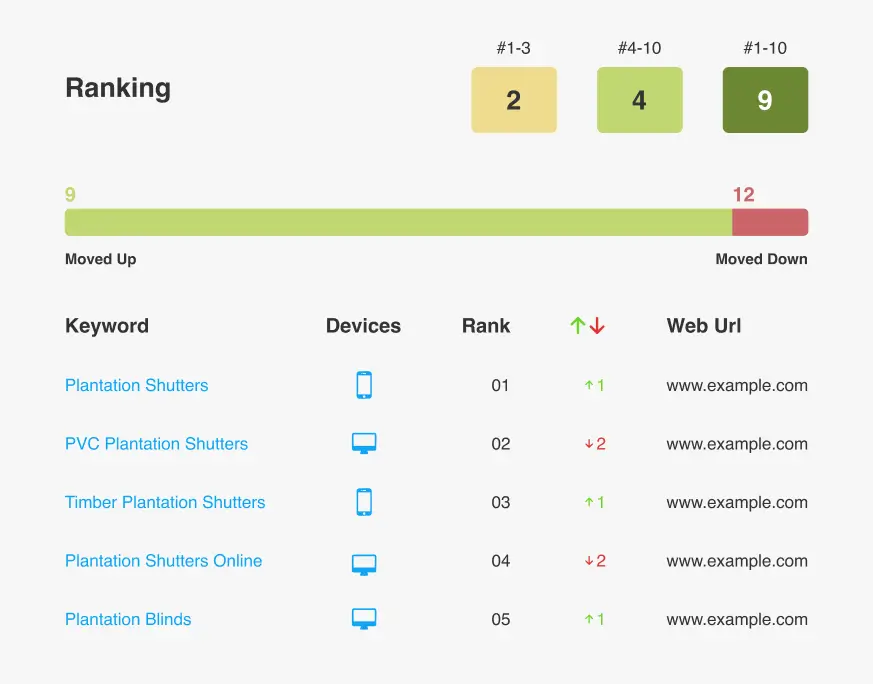Click the up 1 change for Plantation Blinds
The image size is (873, 684).
[x=595, y=619]
